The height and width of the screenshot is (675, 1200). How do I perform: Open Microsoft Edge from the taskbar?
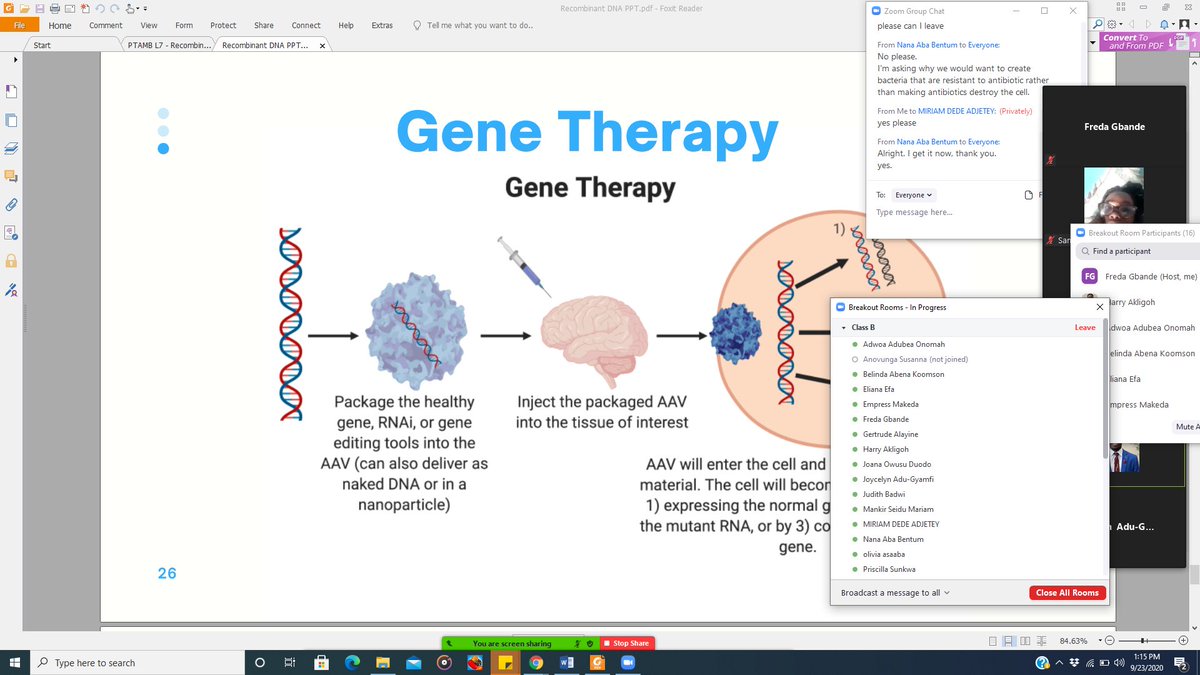[x=352, y=663]
